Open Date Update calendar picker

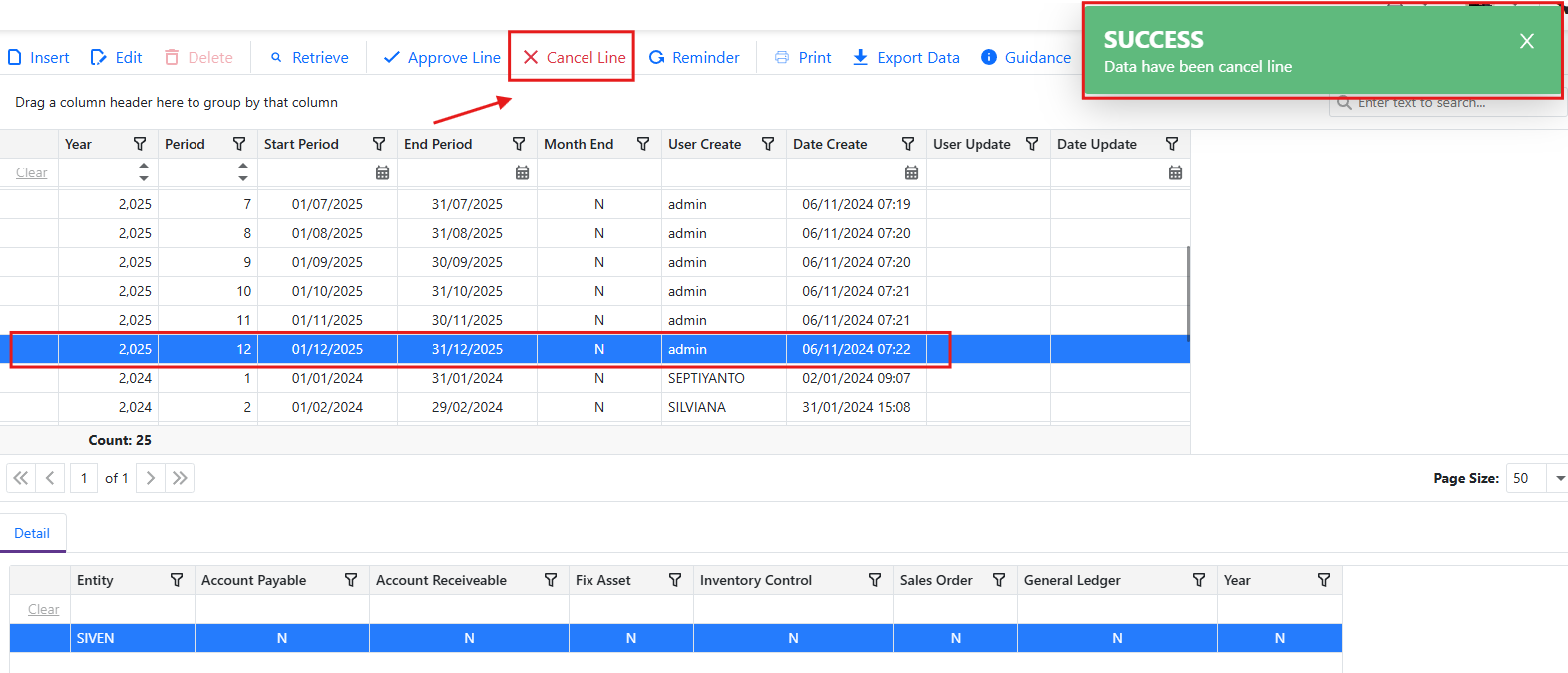click(1175, 172)
